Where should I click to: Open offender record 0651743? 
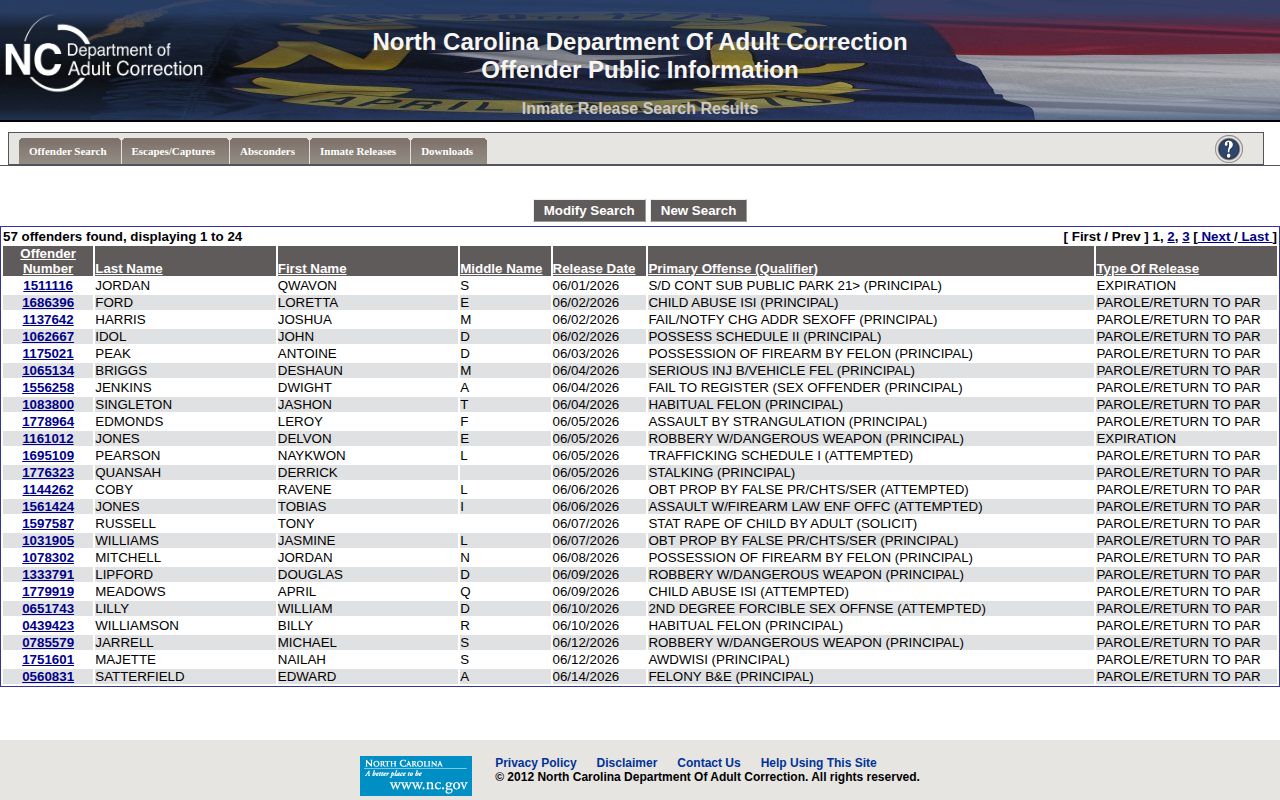tap(48, 608)
